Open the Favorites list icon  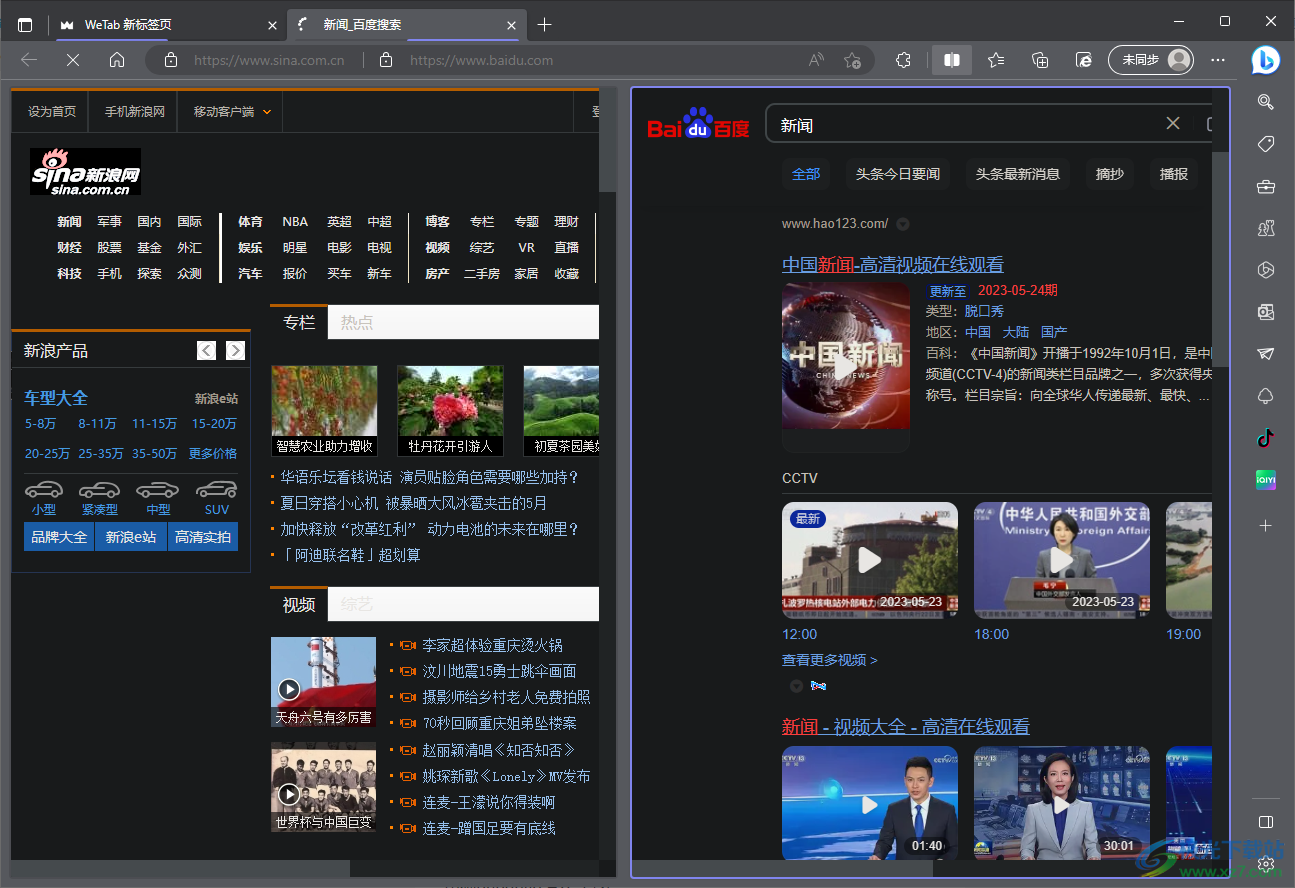[996, 60]
